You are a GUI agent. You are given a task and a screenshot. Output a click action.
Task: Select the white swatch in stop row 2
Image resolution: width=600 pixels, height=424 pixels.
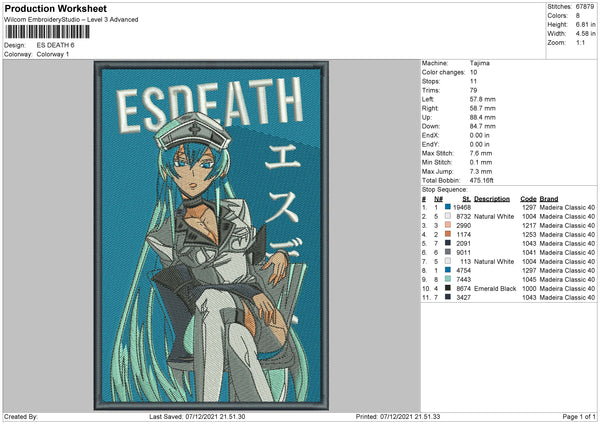tap(448, 216)
